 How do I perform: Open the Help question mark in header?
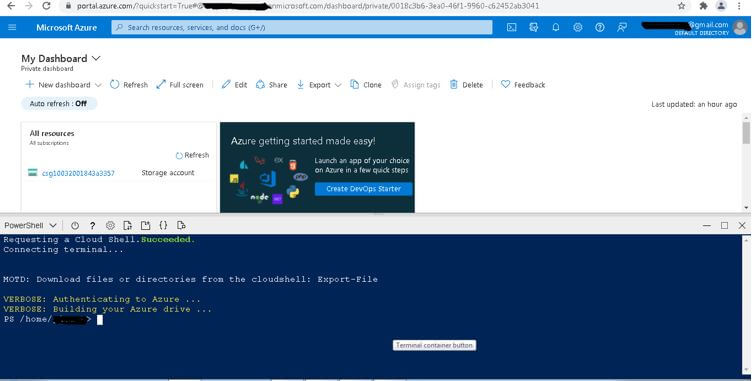point(599,27)
